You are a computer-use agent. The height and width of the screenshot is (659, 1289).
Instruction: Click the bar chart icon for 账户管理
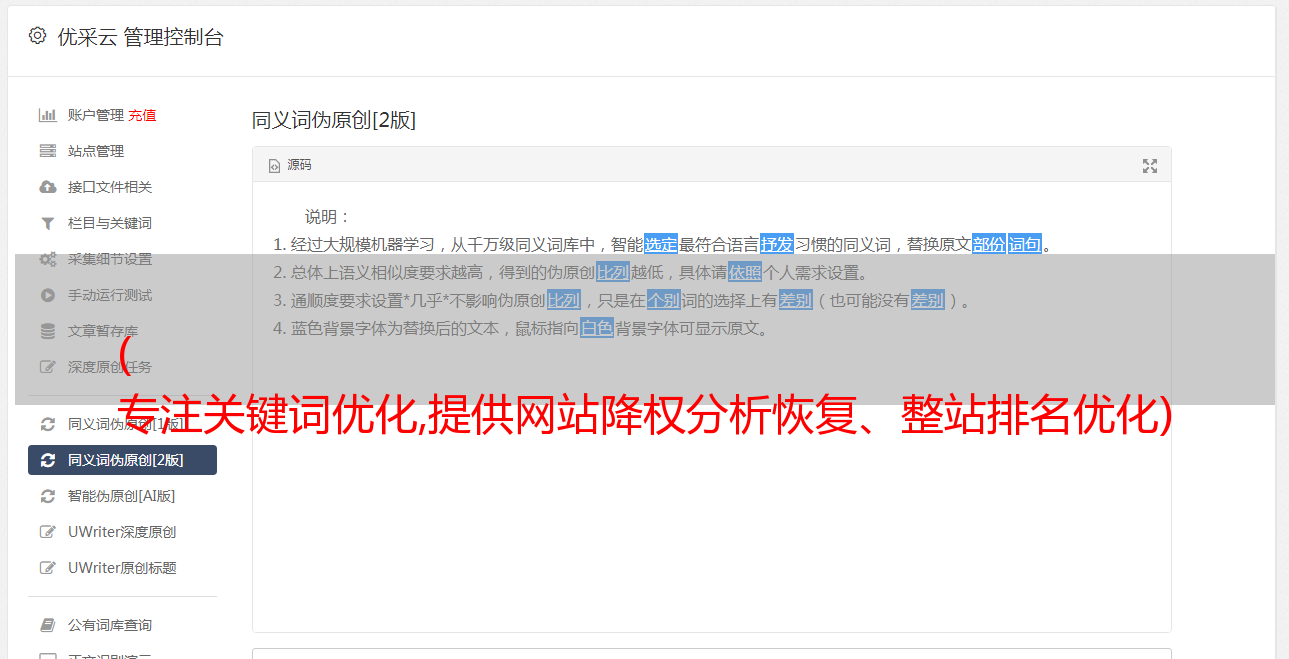point(47,115)
